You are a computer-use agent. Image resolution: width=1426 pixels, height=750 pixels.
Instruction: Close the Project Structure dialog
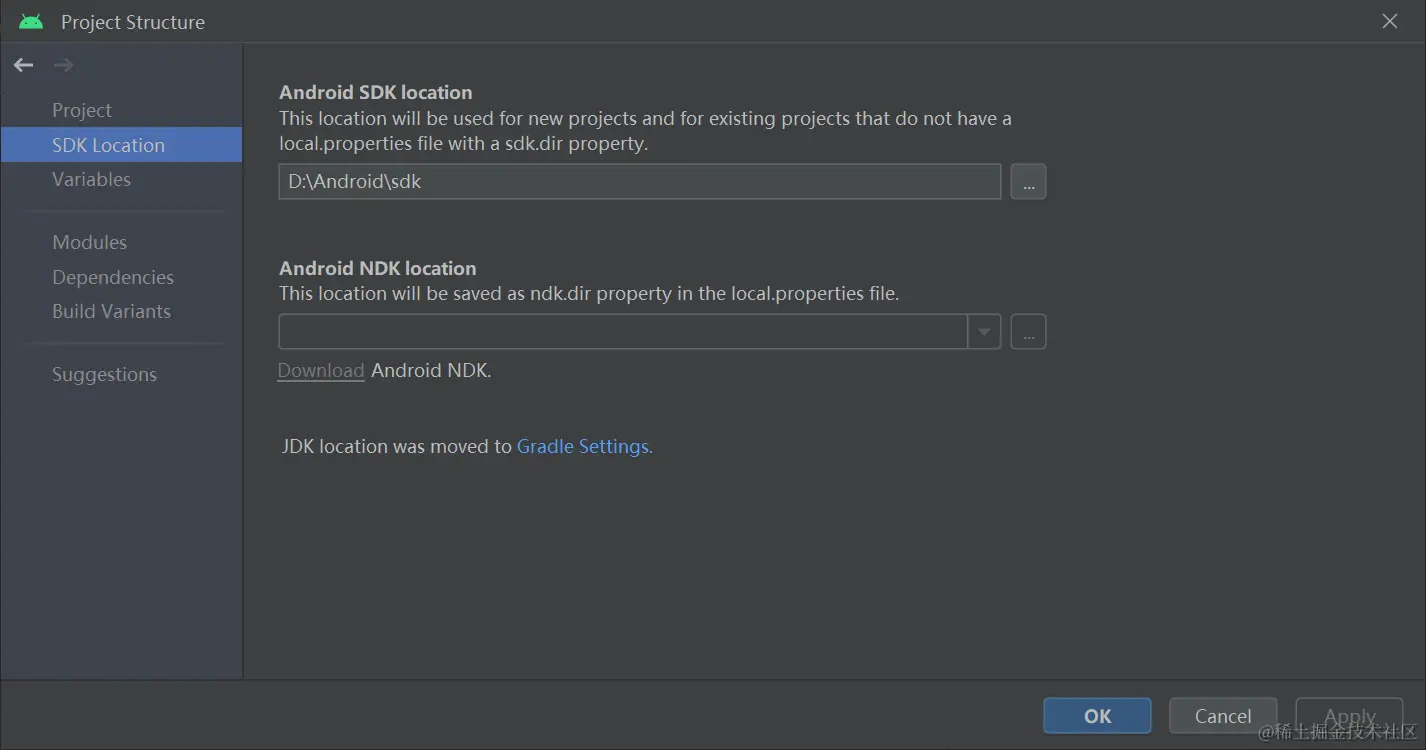click(x=1389, y=21)
